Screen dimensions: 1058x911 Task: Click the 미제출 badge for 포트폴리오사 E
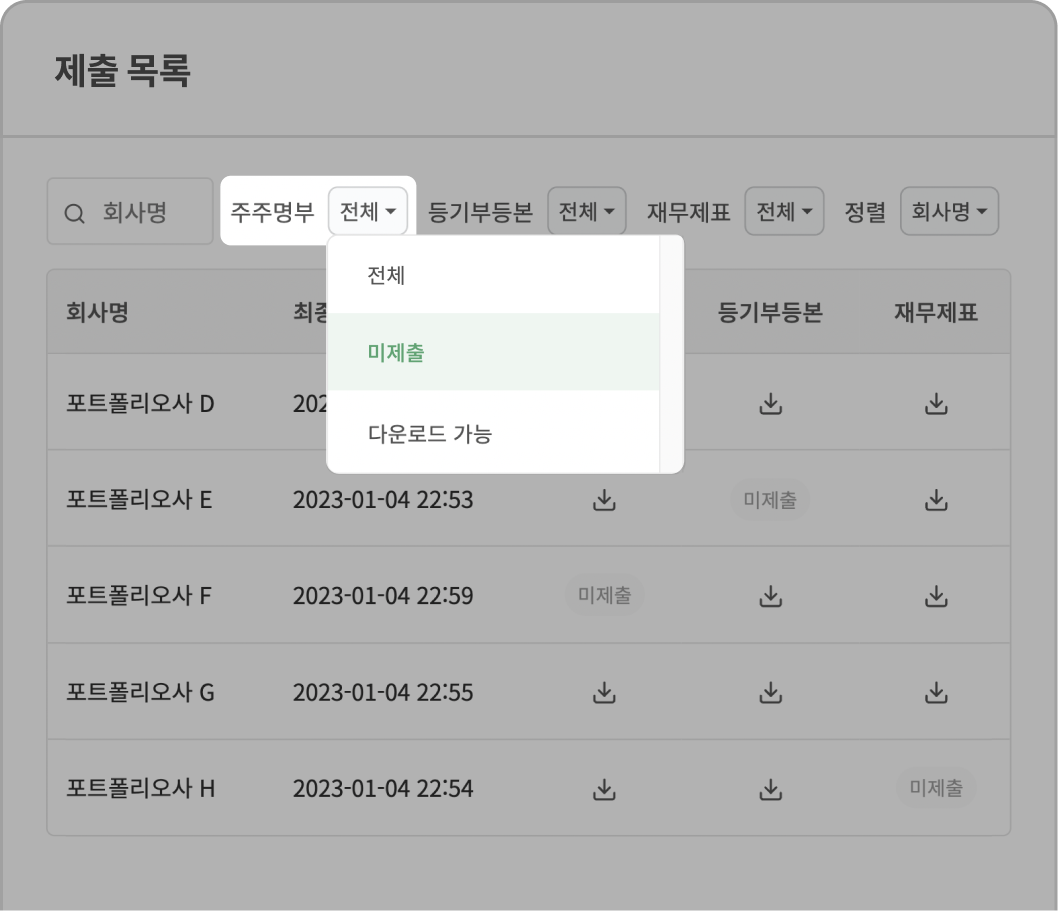click(x=769, y=499)
